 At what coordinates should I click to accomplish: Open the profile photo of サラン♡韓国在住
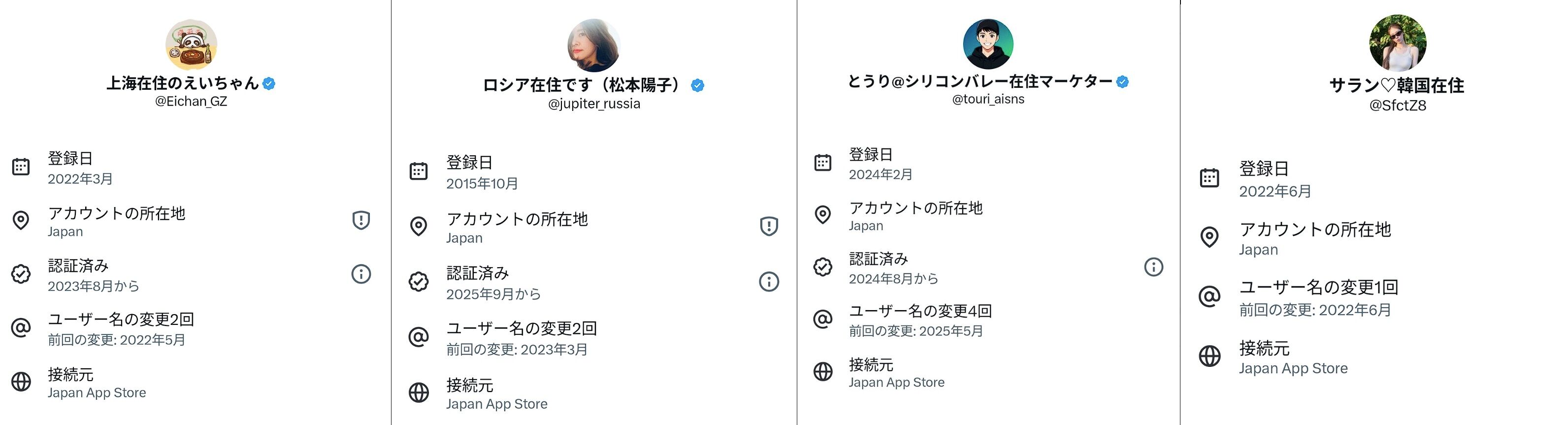tap(1398, 44)
